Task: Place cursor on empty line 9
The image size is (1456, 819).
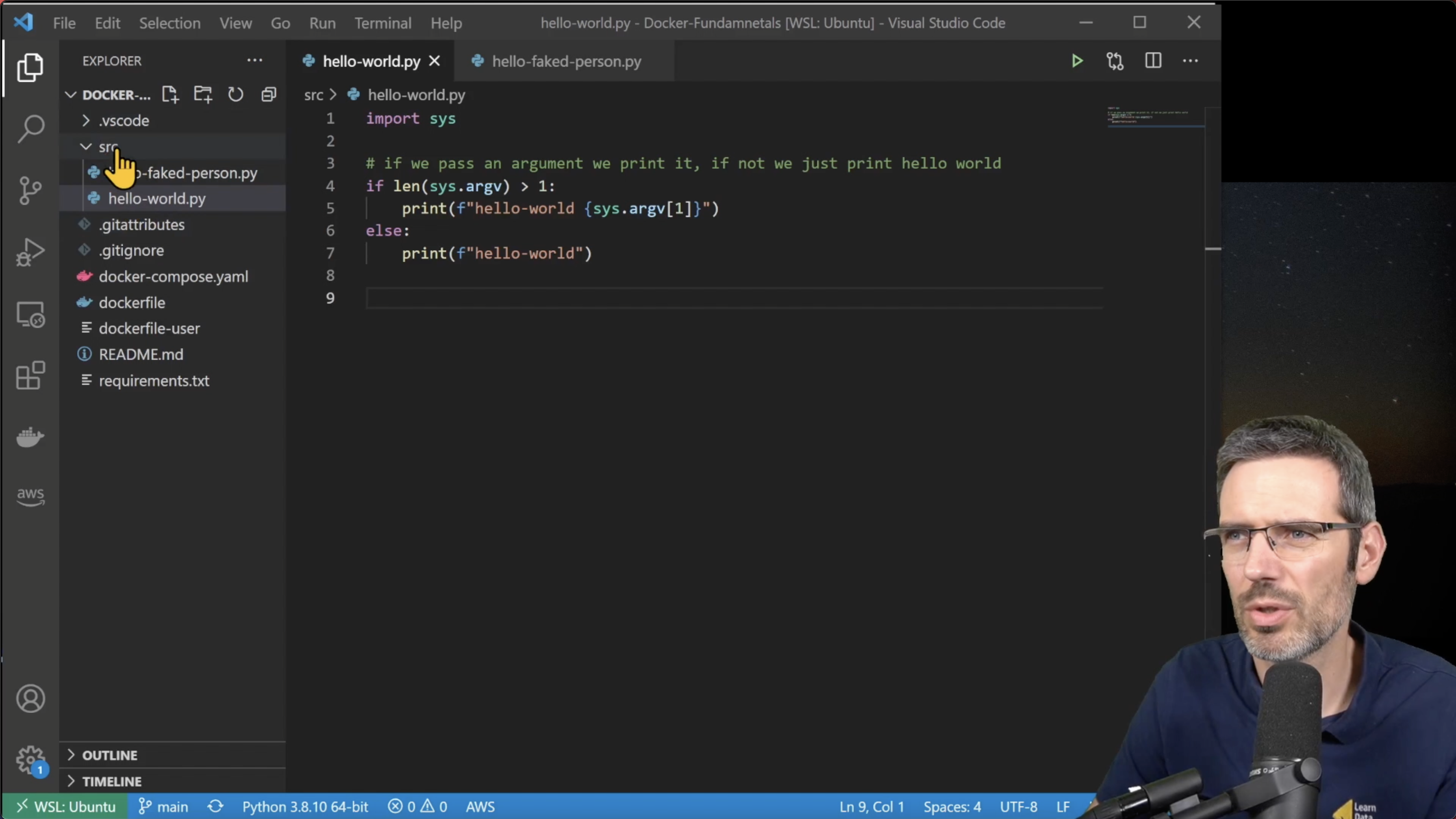Action: click(x=734, y=298)
